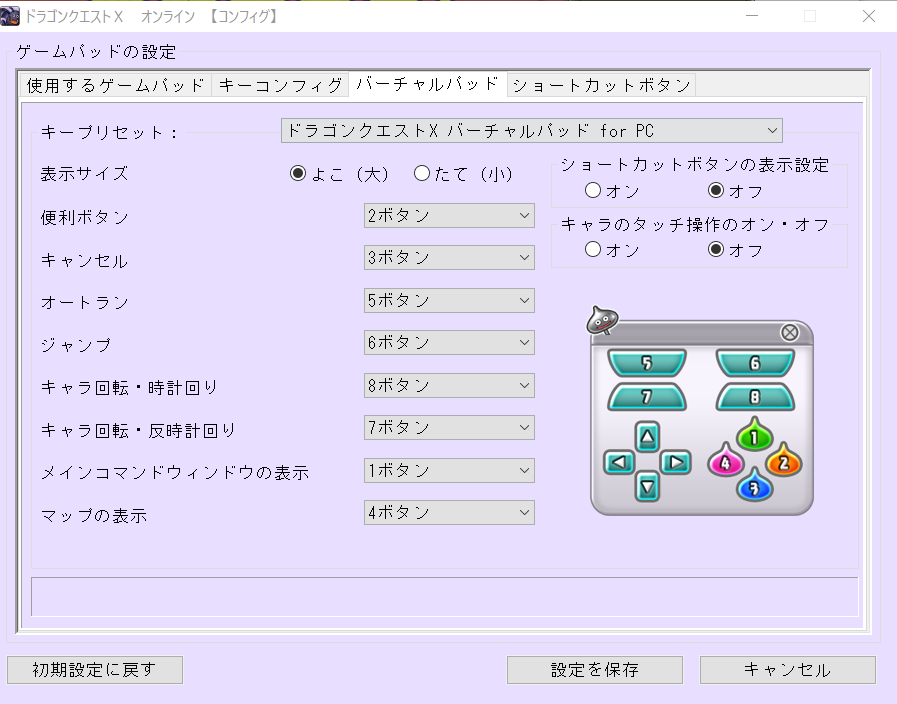Click the blue button 3 on the pad preview
The width and height of the screenshot is (897, 704).
coord(753,487)
